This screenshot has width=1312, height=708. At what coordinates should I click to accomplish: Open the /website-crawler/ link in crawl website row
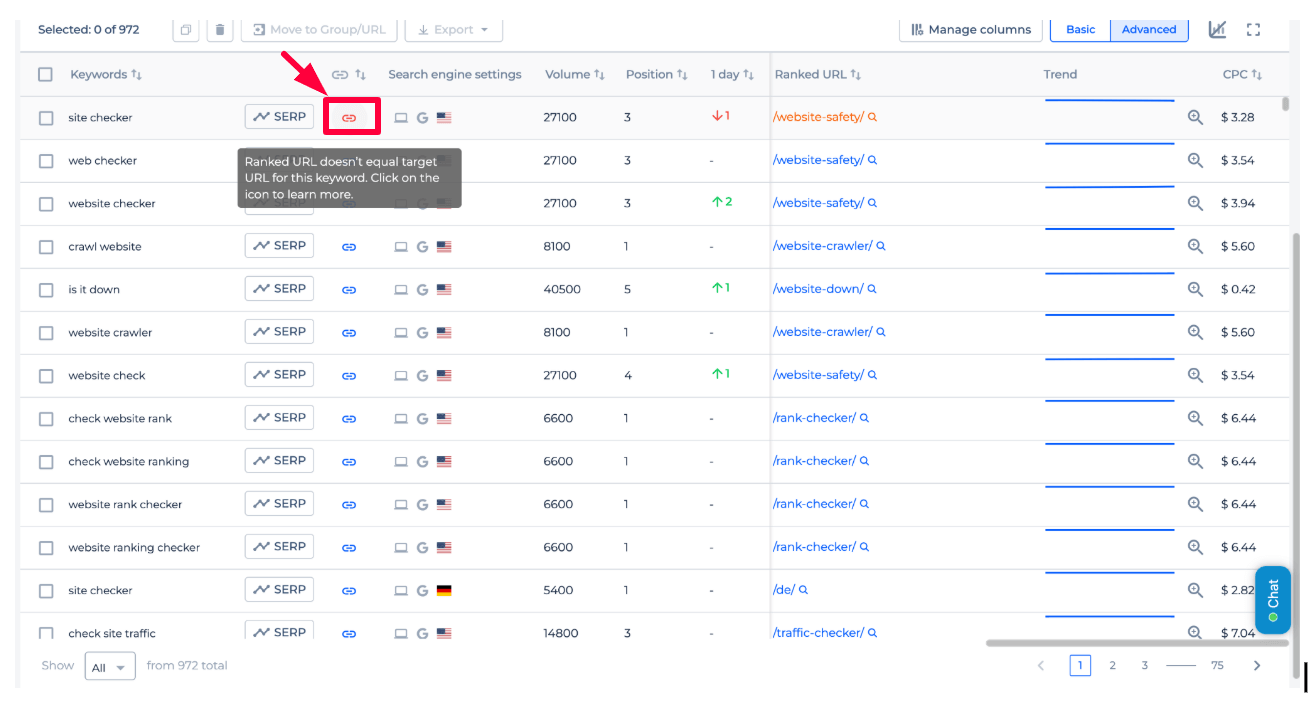point(823,246)
